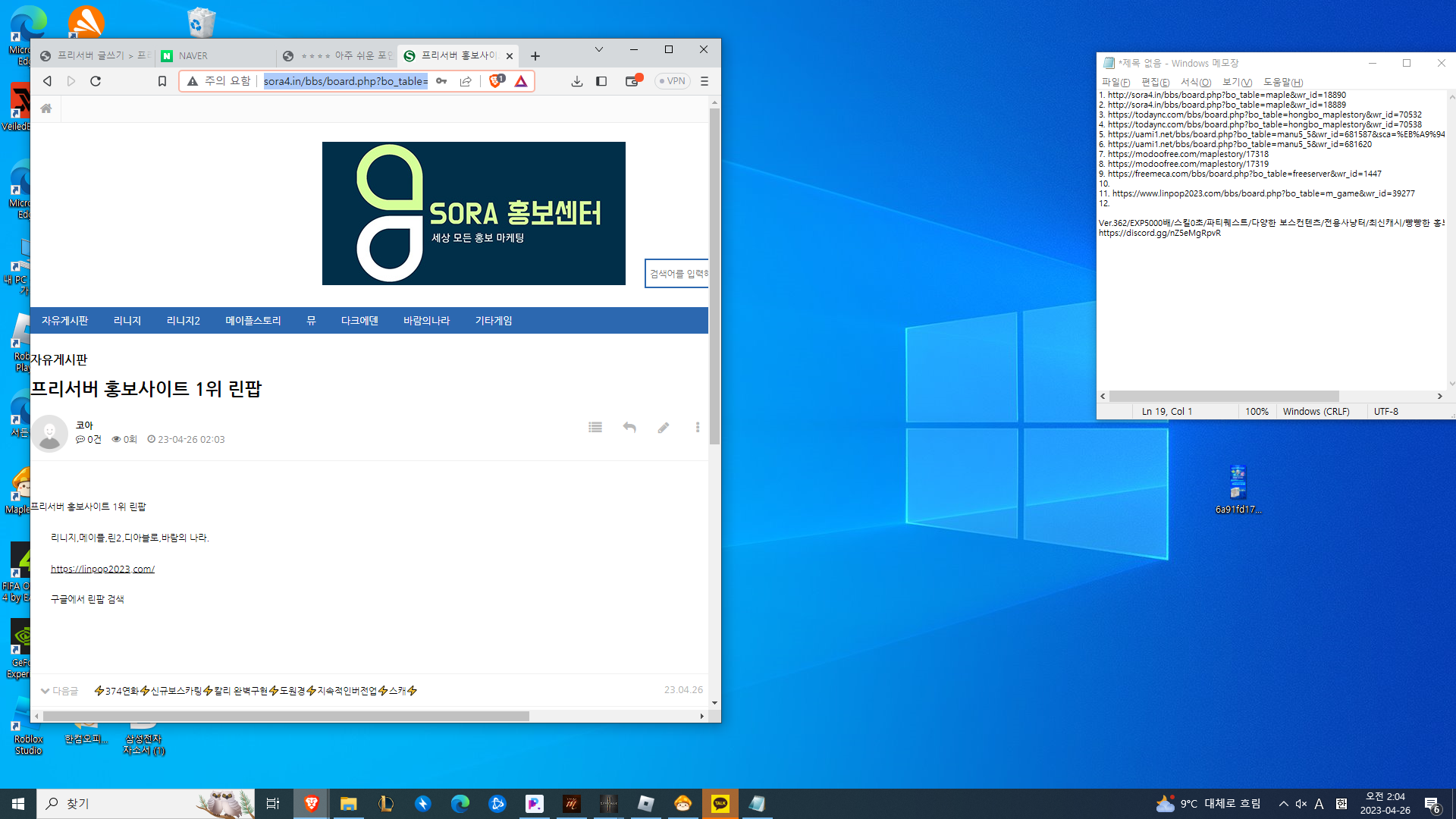Click the selected URL in address bar
The height and width of the screenshot is (819, 1456).
(x=346, y=81)
